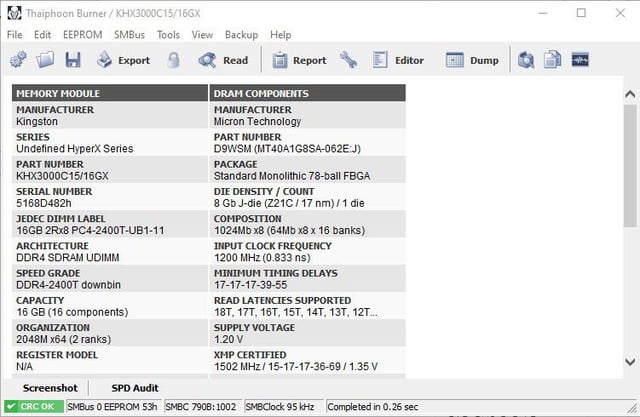Click the waveform monitor icon
The image size is (640, 417).
(580, 60)
